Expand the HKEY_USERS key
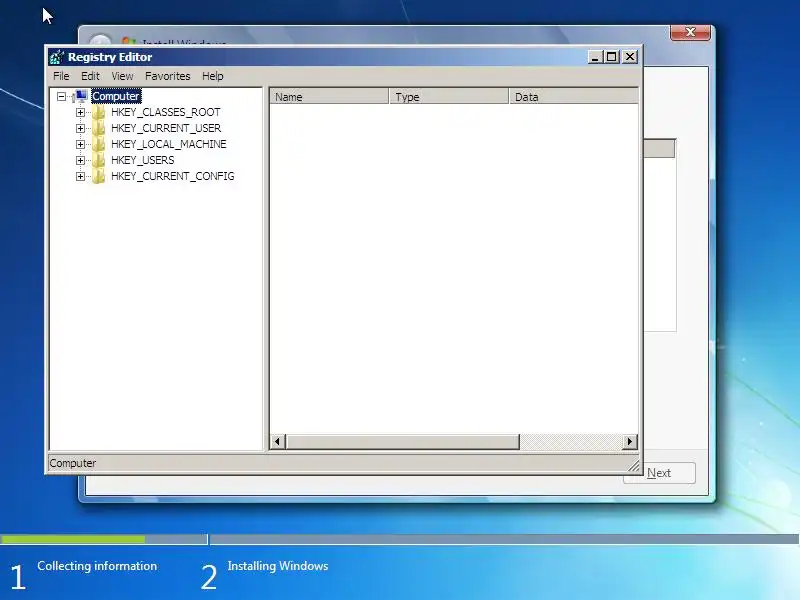This screenshot has width=800, height=600. pyautogui.click(x=80, y=160)
